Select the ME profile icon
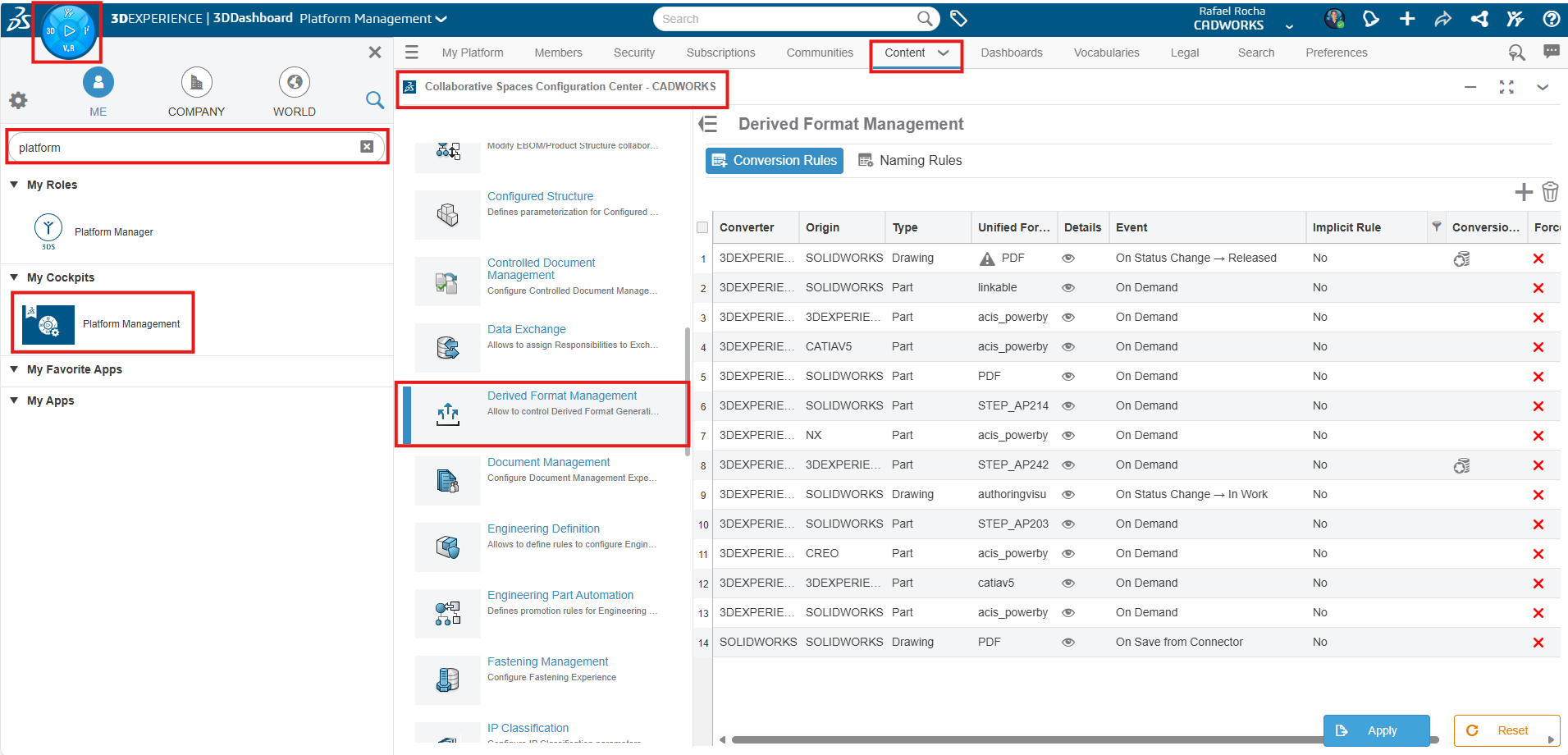This screenshot has width=1568, height=755. point(98,82)
